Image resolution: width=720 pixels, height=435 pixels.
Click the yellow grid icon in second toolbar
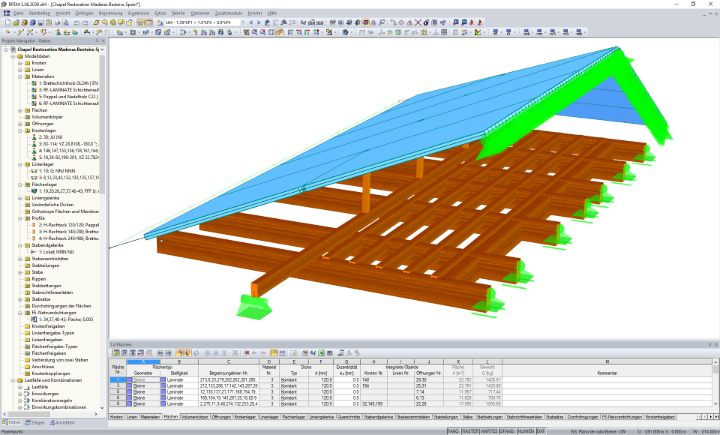[423, 32]
